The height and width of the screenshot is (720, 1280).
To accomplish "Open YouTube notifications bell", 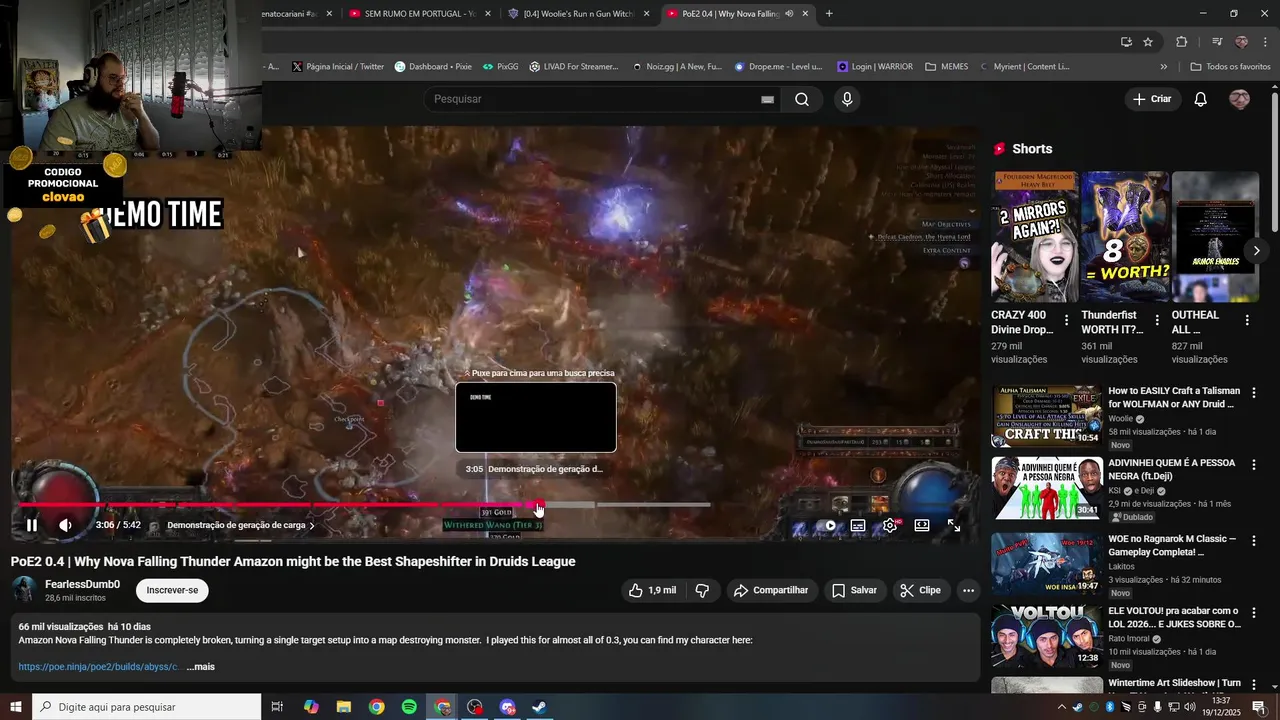I will click(x=1201, y=99).
